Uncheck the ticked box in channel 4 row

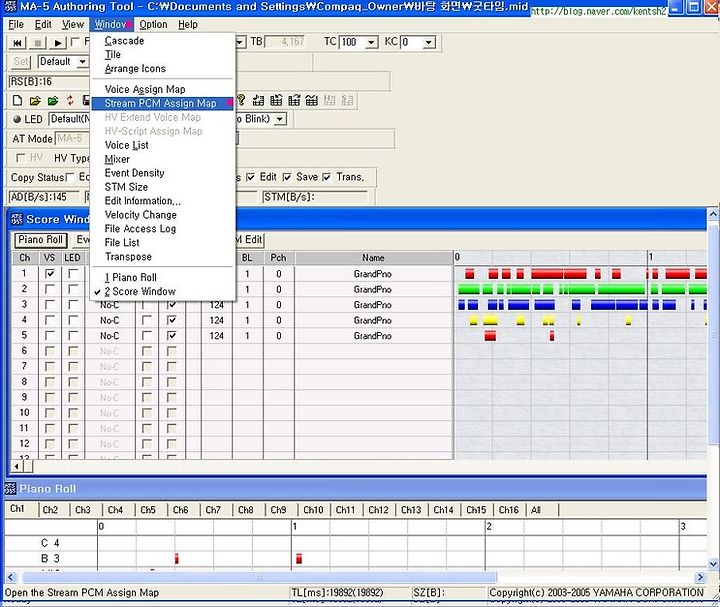[172, 320]
